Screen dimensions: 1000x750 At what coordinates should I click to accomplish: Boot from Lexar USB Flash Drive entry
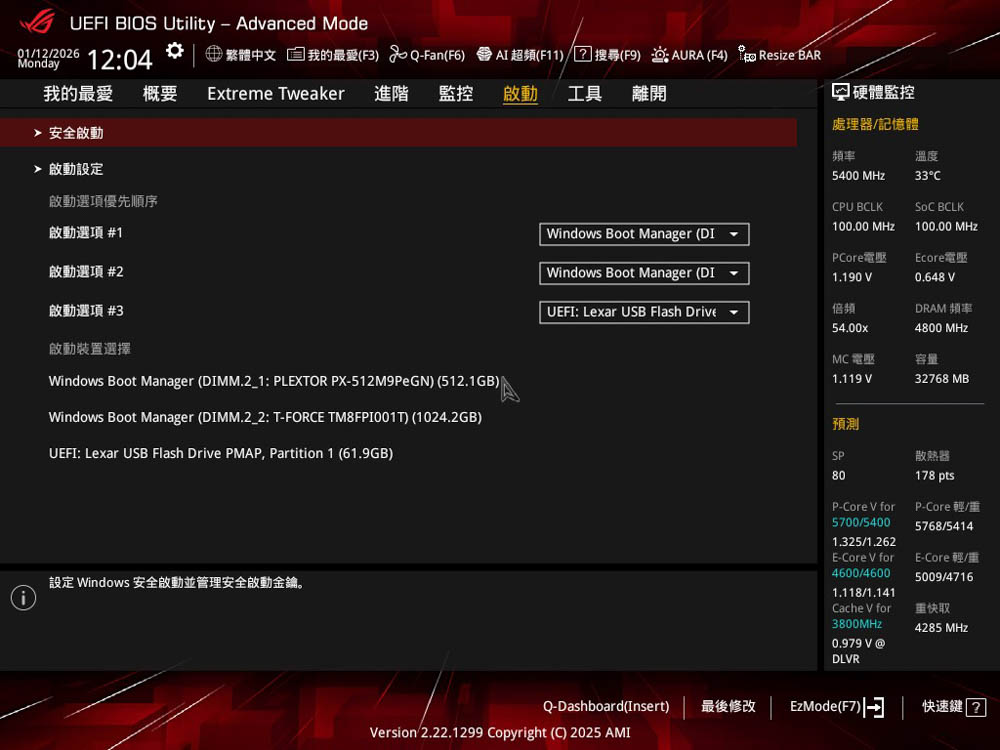[x=221, y=453]
